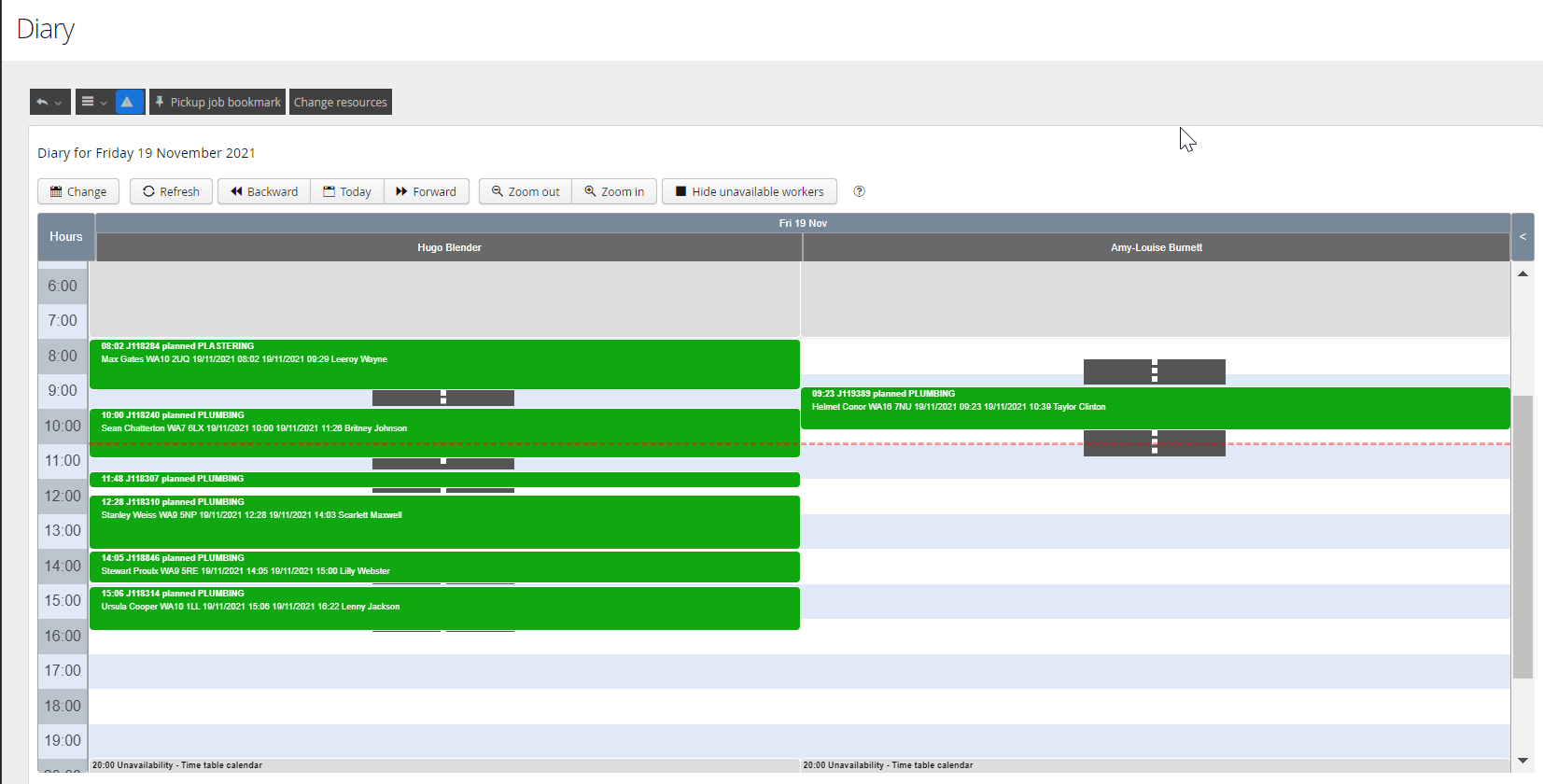1543x784 pixels.
Task: Click the scrollbar up arrow
Action: coord(1522,273)
